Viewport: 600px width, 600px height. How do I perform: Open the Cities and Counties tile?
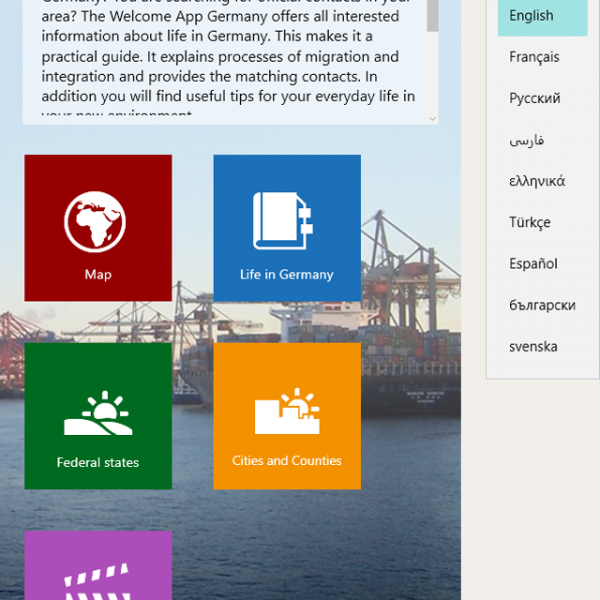click(x=287, y=416)
